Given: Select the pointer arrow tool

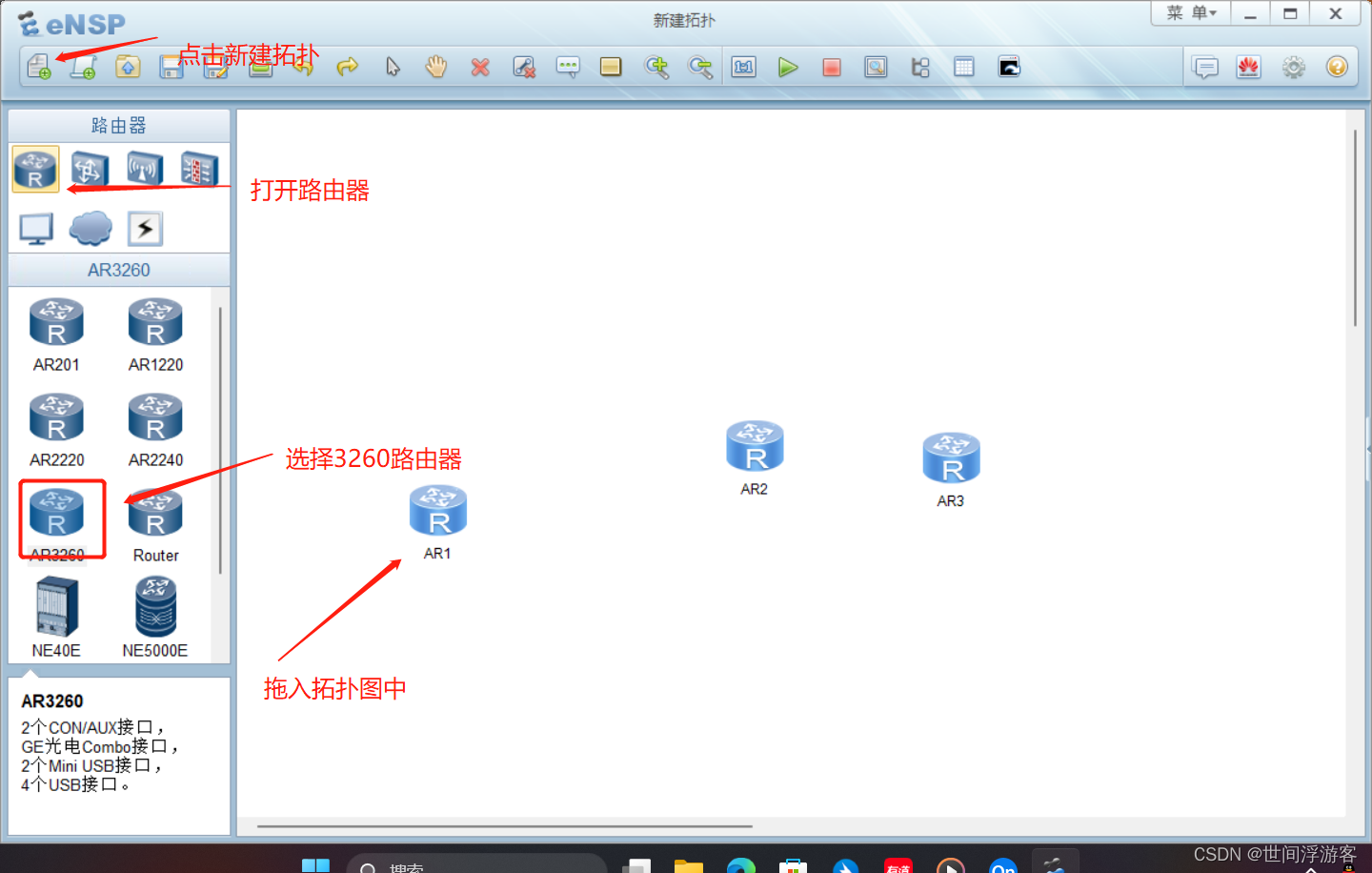Looking at the screenshot, I should pyautogui.click(x=393, y=67).
